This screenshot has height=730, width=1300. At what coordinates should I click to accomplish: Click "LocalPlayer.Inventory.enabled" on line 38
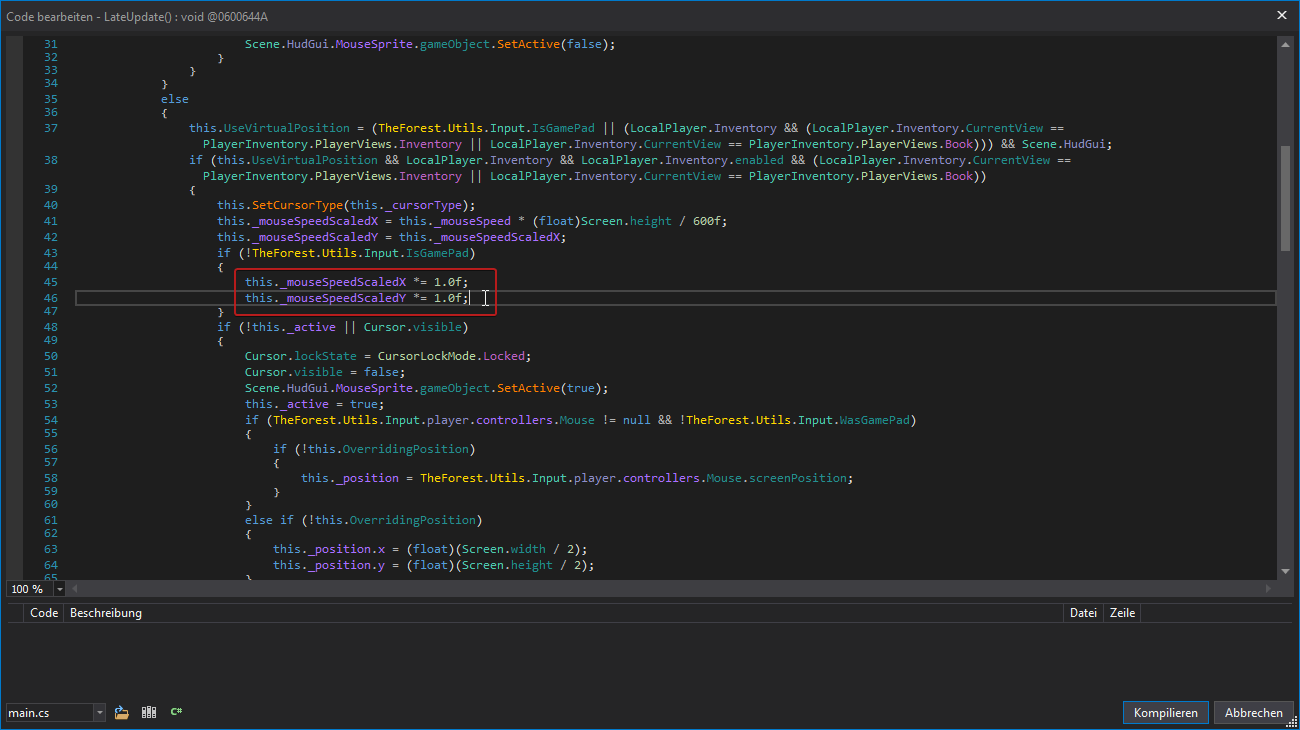[681, 160]
